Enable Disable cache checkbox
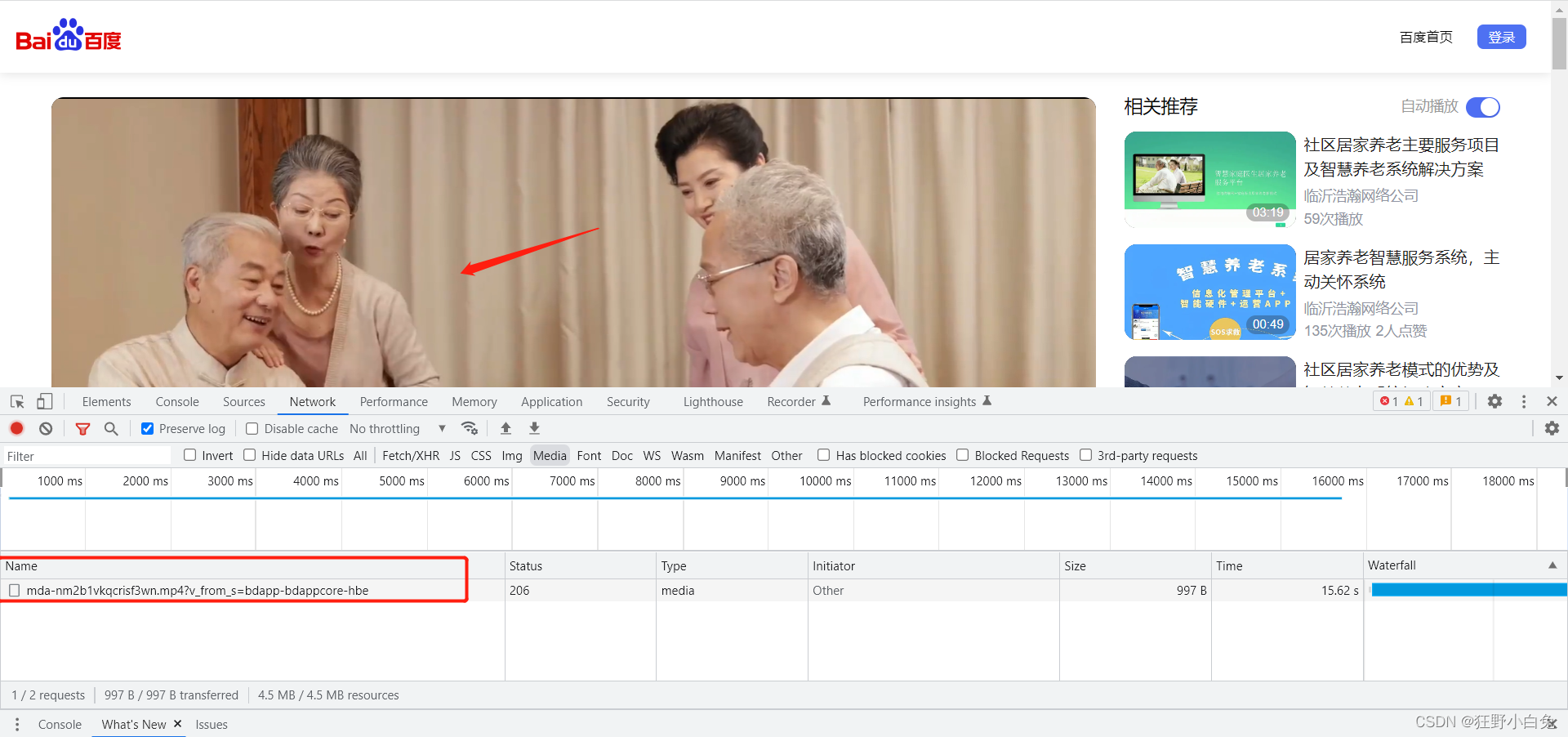This screenshot has width=1568, height=737. pyautogui.click(x=252, y=428)
